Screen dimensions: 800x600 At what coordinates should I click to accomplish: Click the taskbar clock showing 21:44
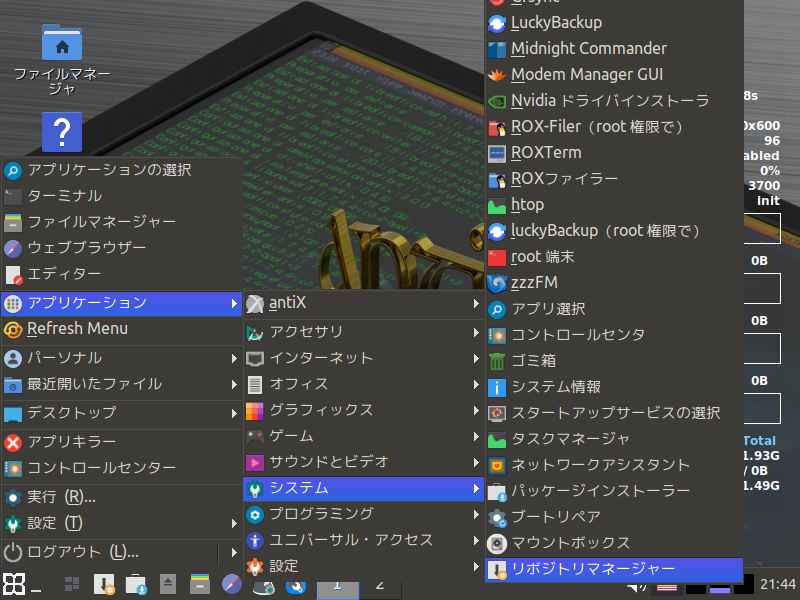pyautogui.click(x=778, y=584)
